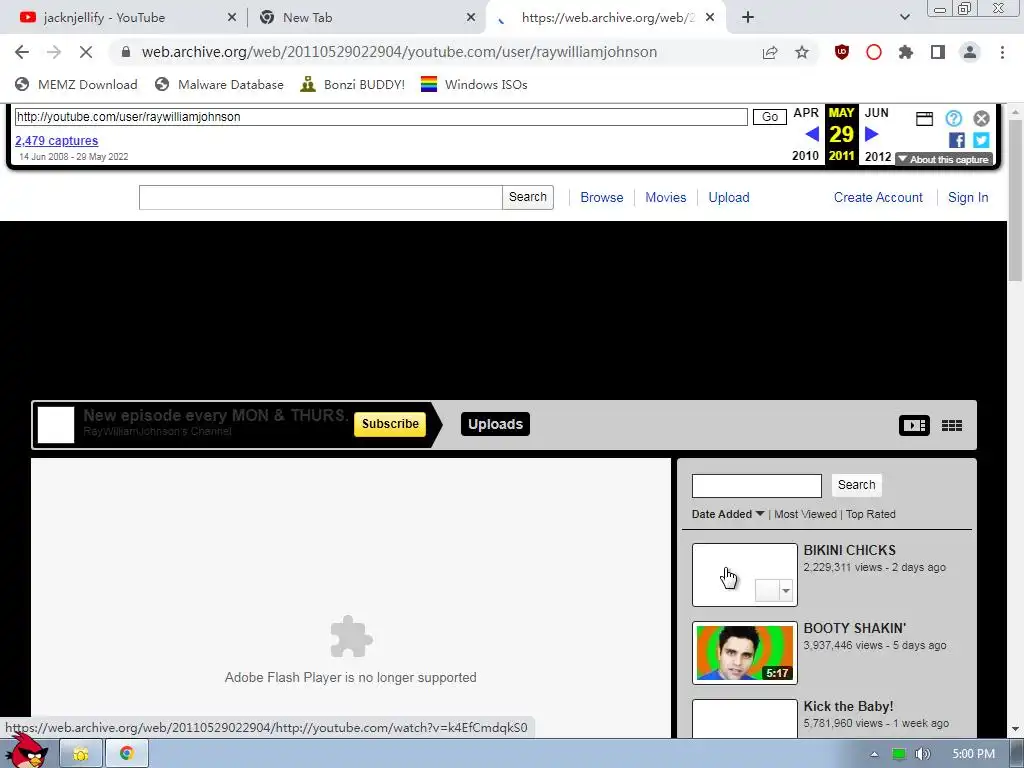Open Chrome's three-dot menu
Viewport: 1024px width, 768px height.
[1002, 52]
